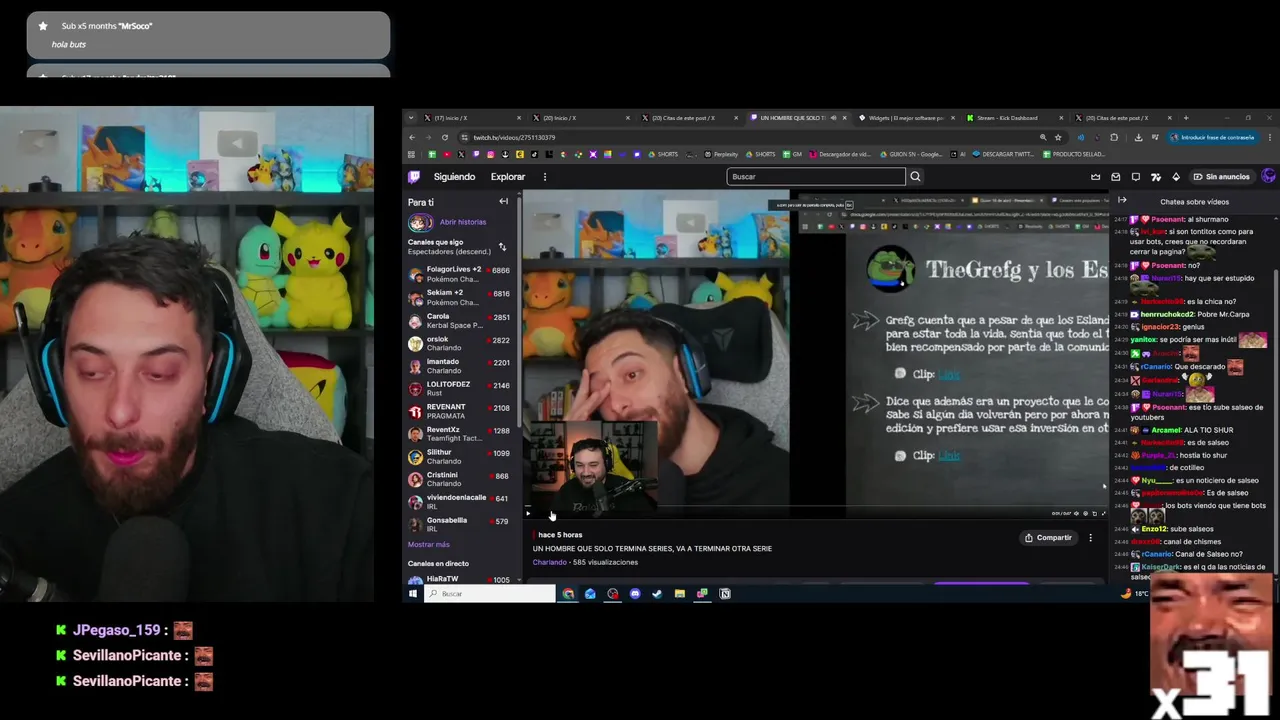Mute the playing tab audio icon
1280x720 pixels.
[x=833, y=118]
